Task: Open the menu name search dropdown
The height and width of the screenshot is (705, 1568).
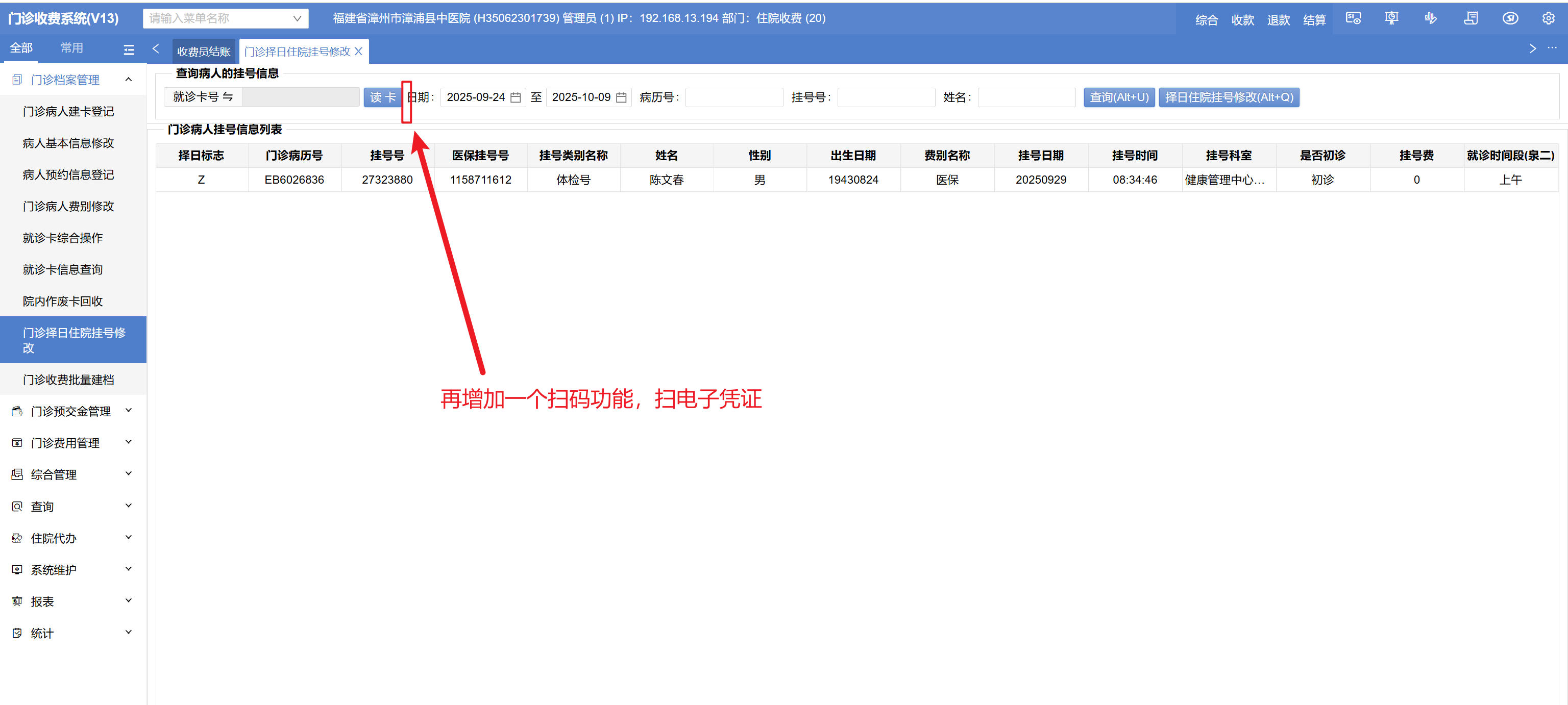Action: pyautogui.click(x=297, y=18)
